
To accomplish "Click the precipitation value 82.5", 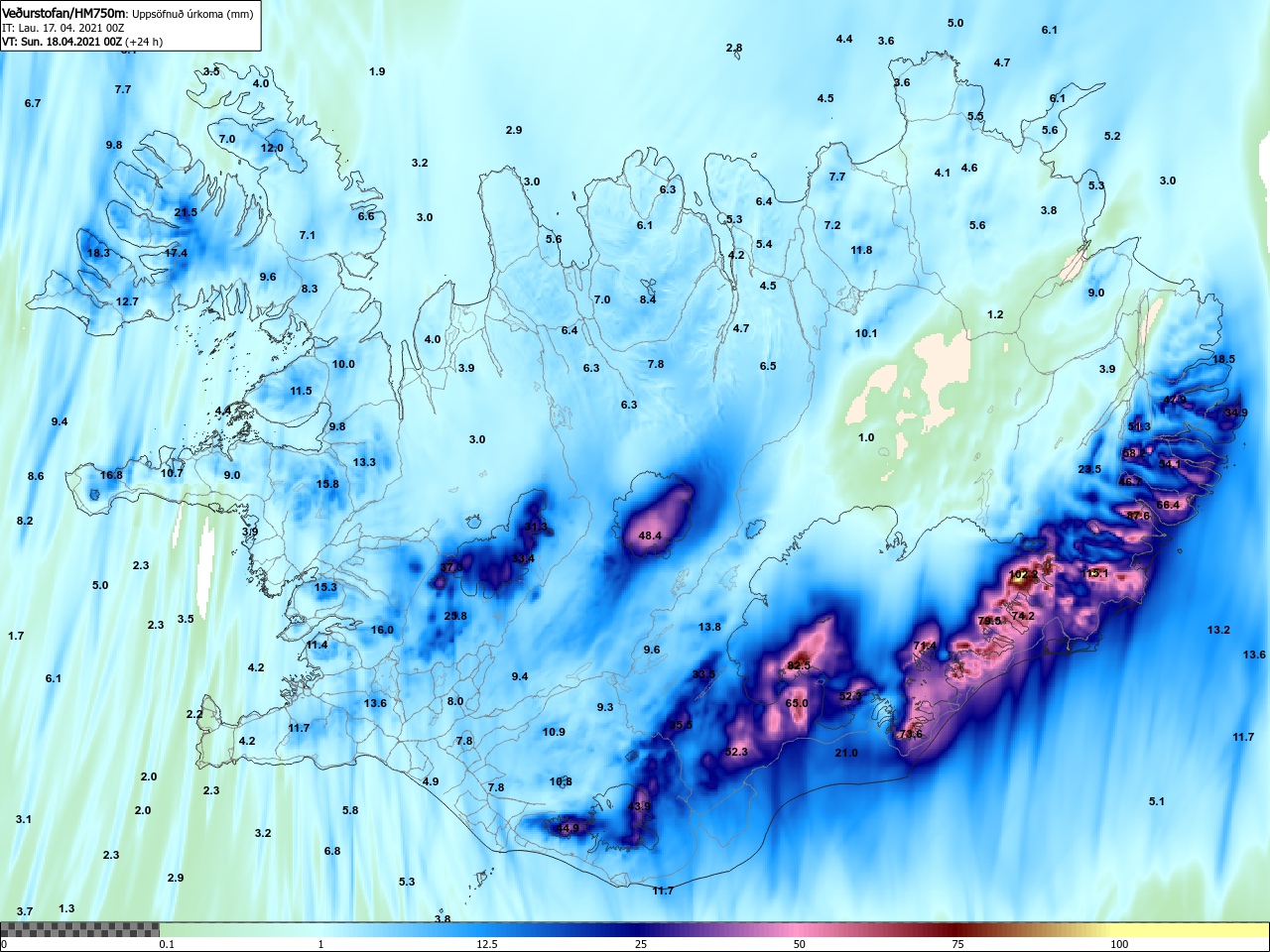I will click(799, 664).
